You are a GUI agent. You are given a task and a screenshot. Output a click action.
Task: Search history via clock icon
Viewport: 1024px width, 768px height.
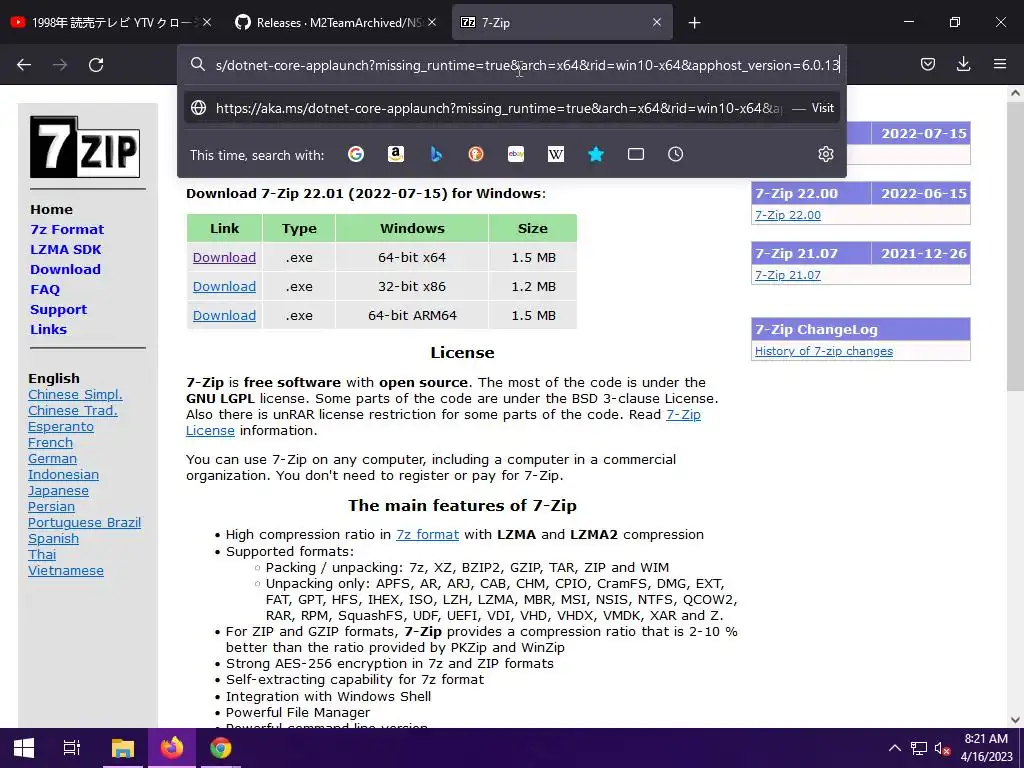676,154
